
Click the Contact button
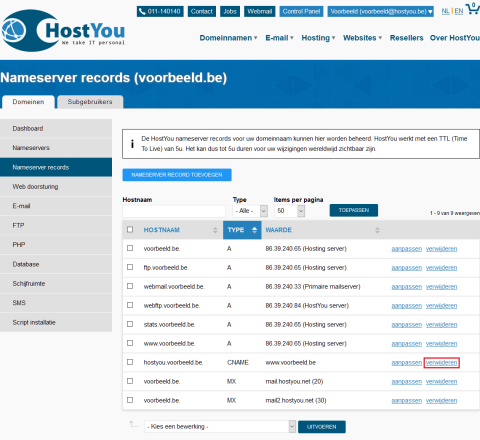pyautogui.click(x=202, y=11)
